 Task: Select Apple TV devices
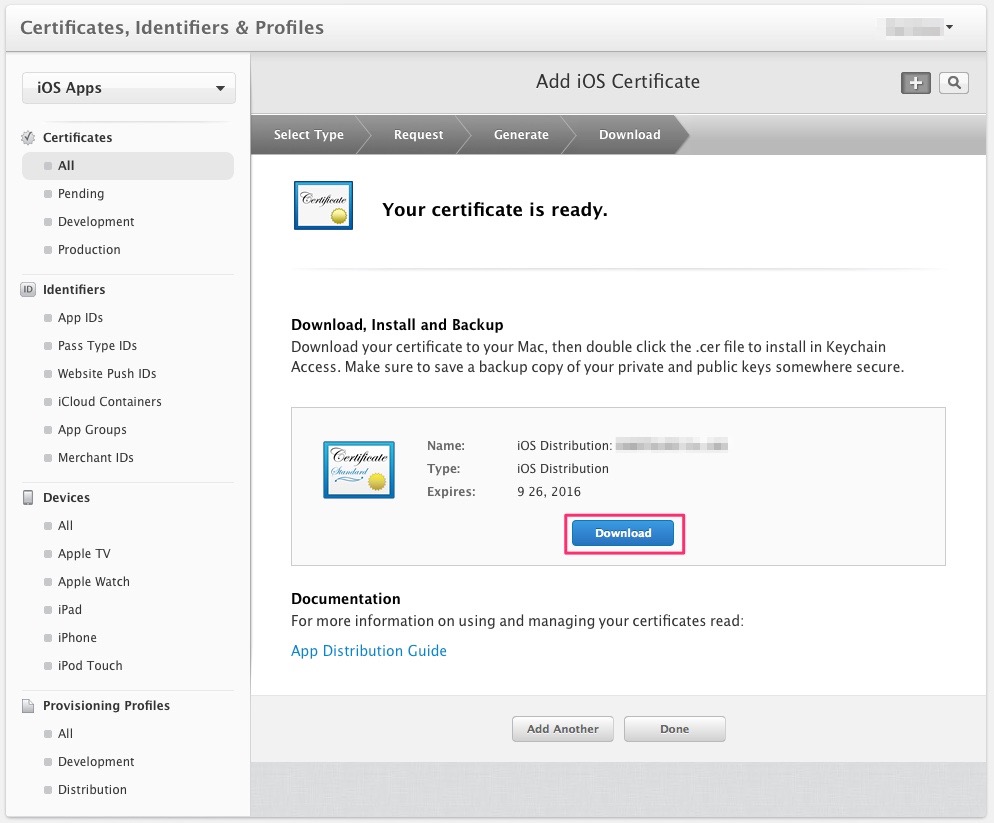tap(84, 554)
